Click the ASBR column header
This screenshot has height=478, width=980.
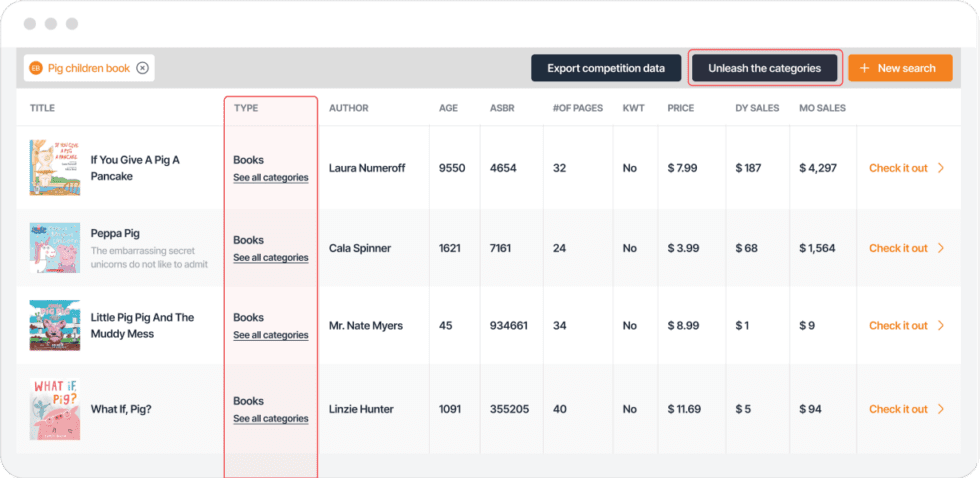(502, 108)
